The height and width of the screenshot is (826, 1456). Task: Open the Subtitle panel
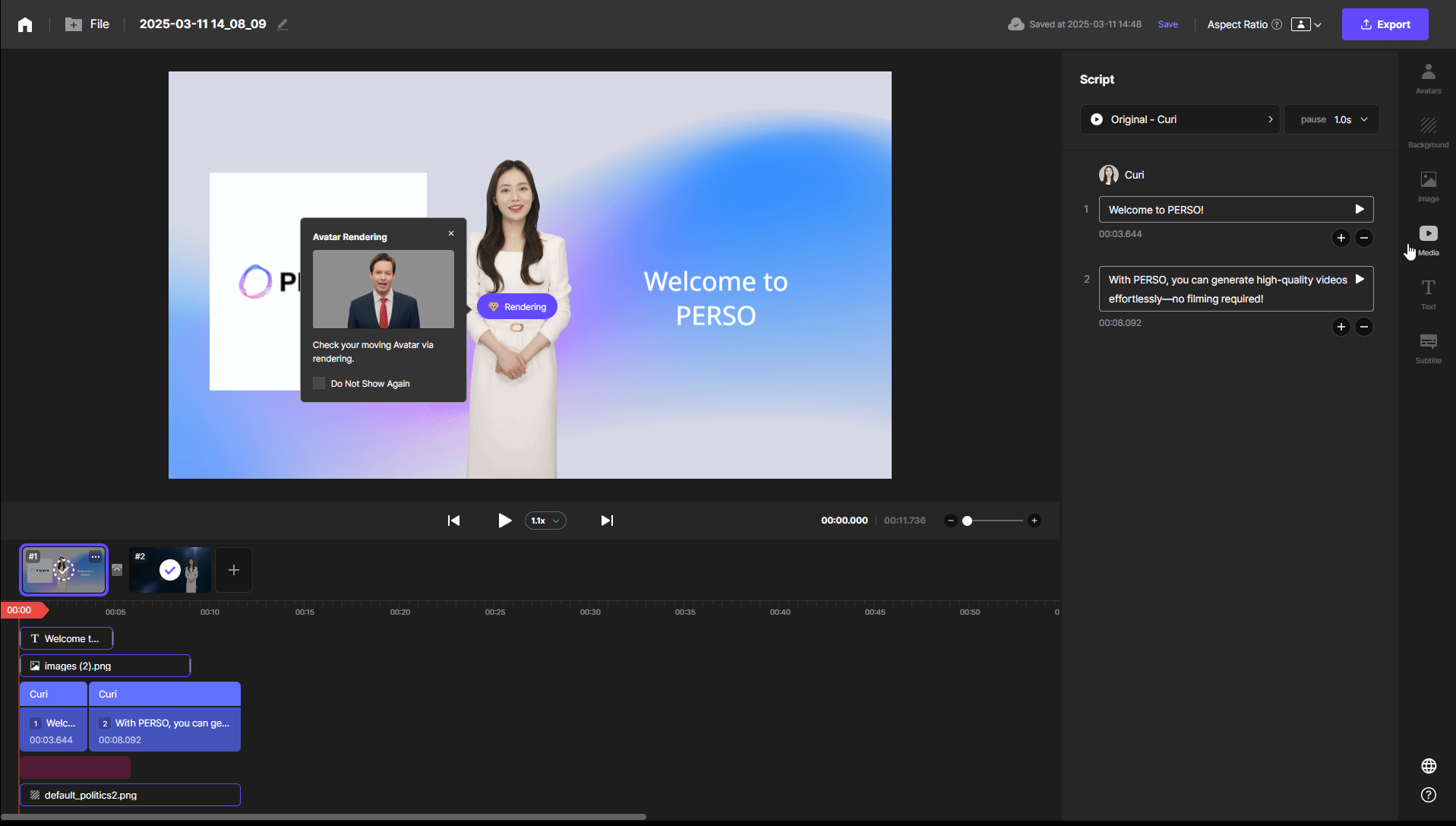tap(1428, 349)
